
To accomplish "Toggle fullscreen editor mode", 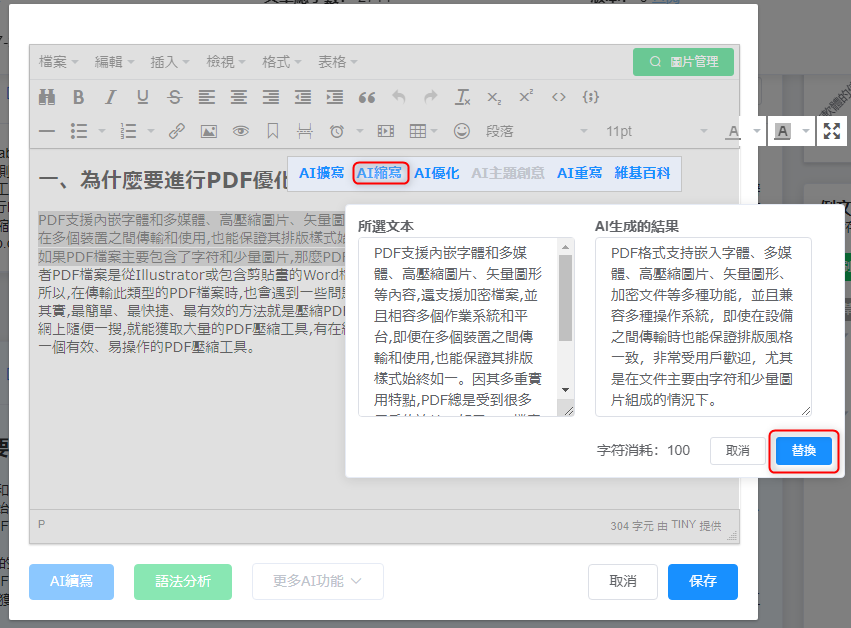I will (x=832, y=131).
